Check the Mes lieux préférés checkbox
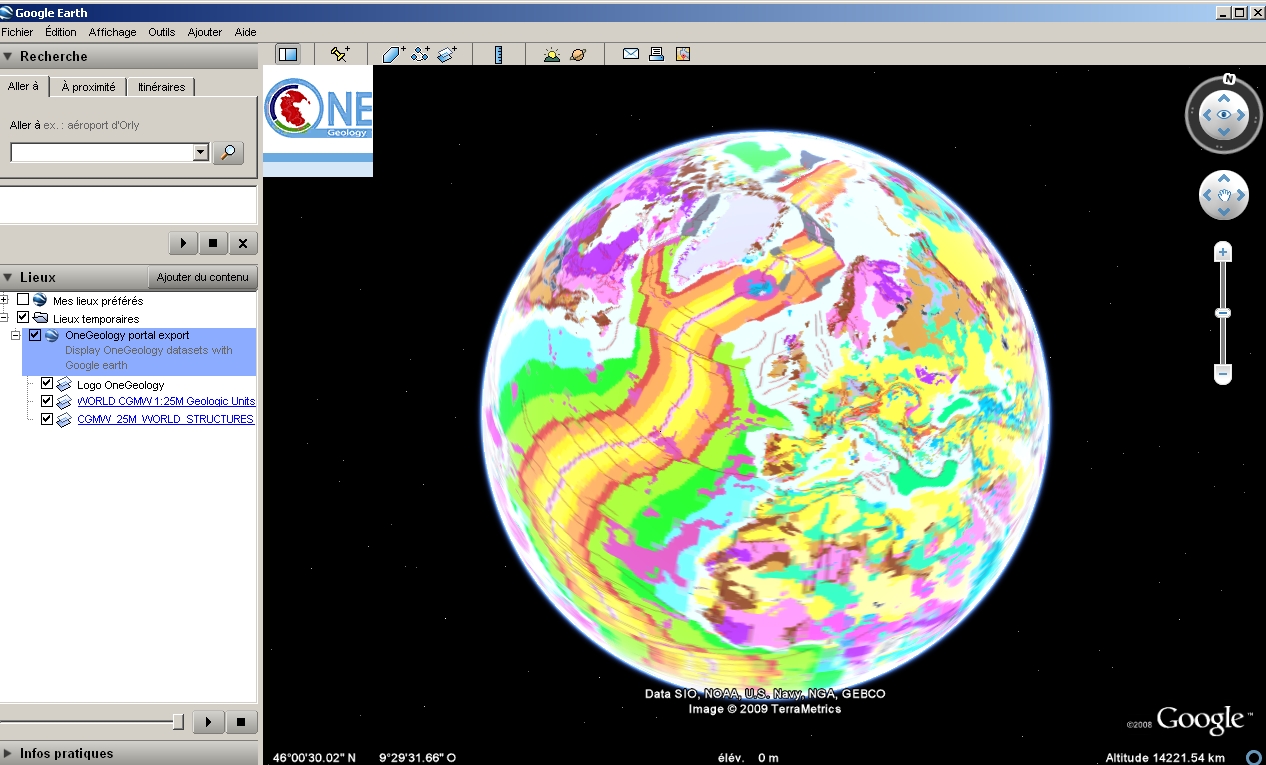 pos(23,300)
